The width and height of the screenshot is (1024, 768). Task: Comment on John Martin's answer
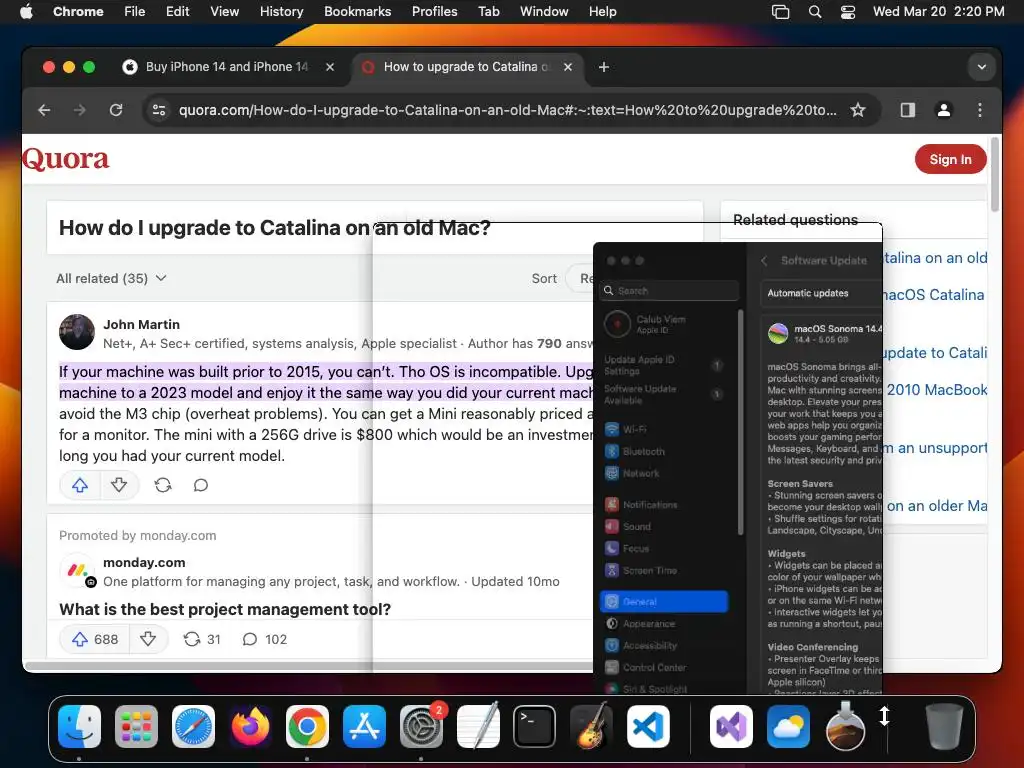(x=200, y=485)
